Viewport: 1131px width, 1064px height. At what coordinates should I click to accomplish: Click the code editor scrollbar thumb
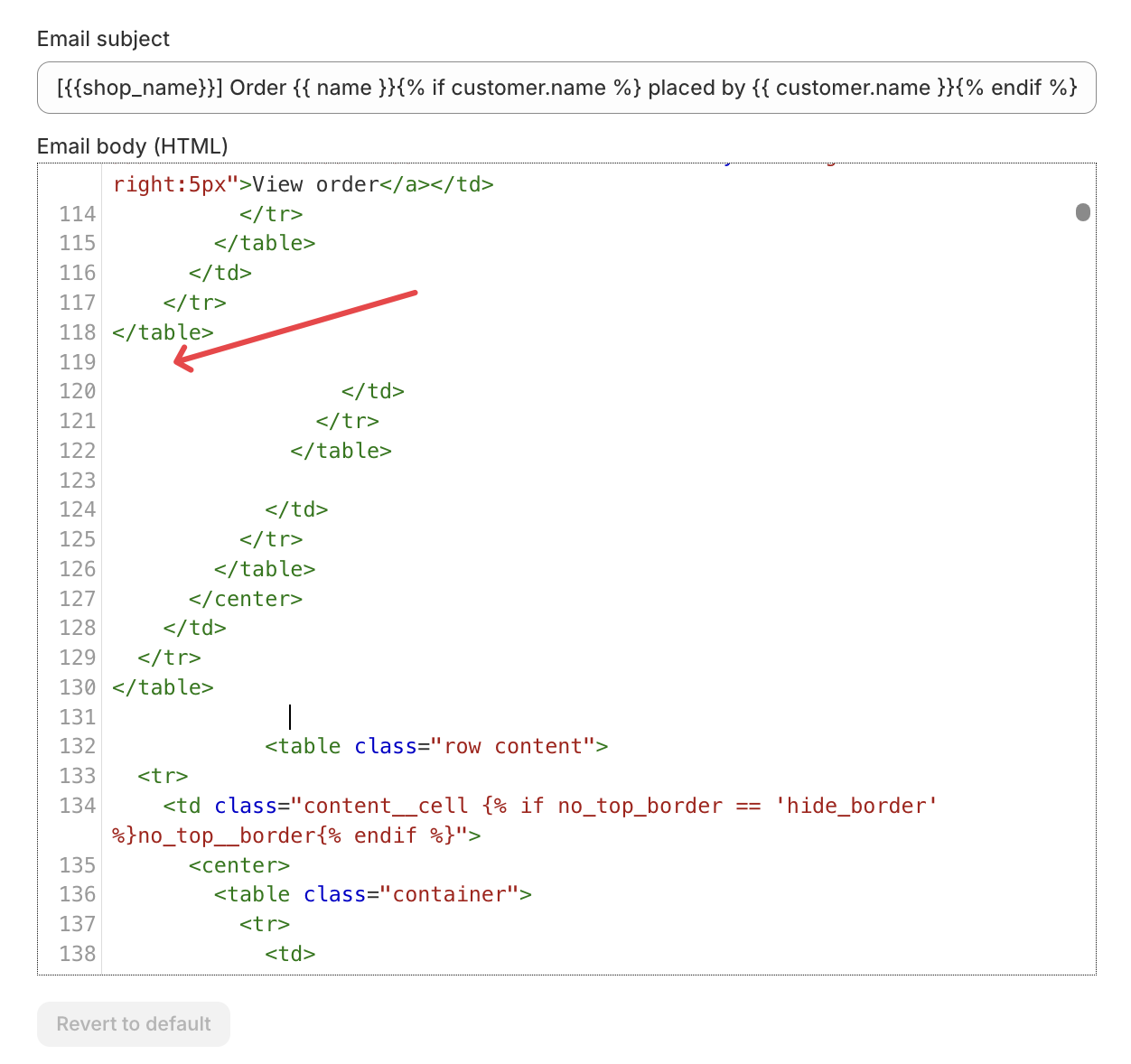(x=1082, y=212)
